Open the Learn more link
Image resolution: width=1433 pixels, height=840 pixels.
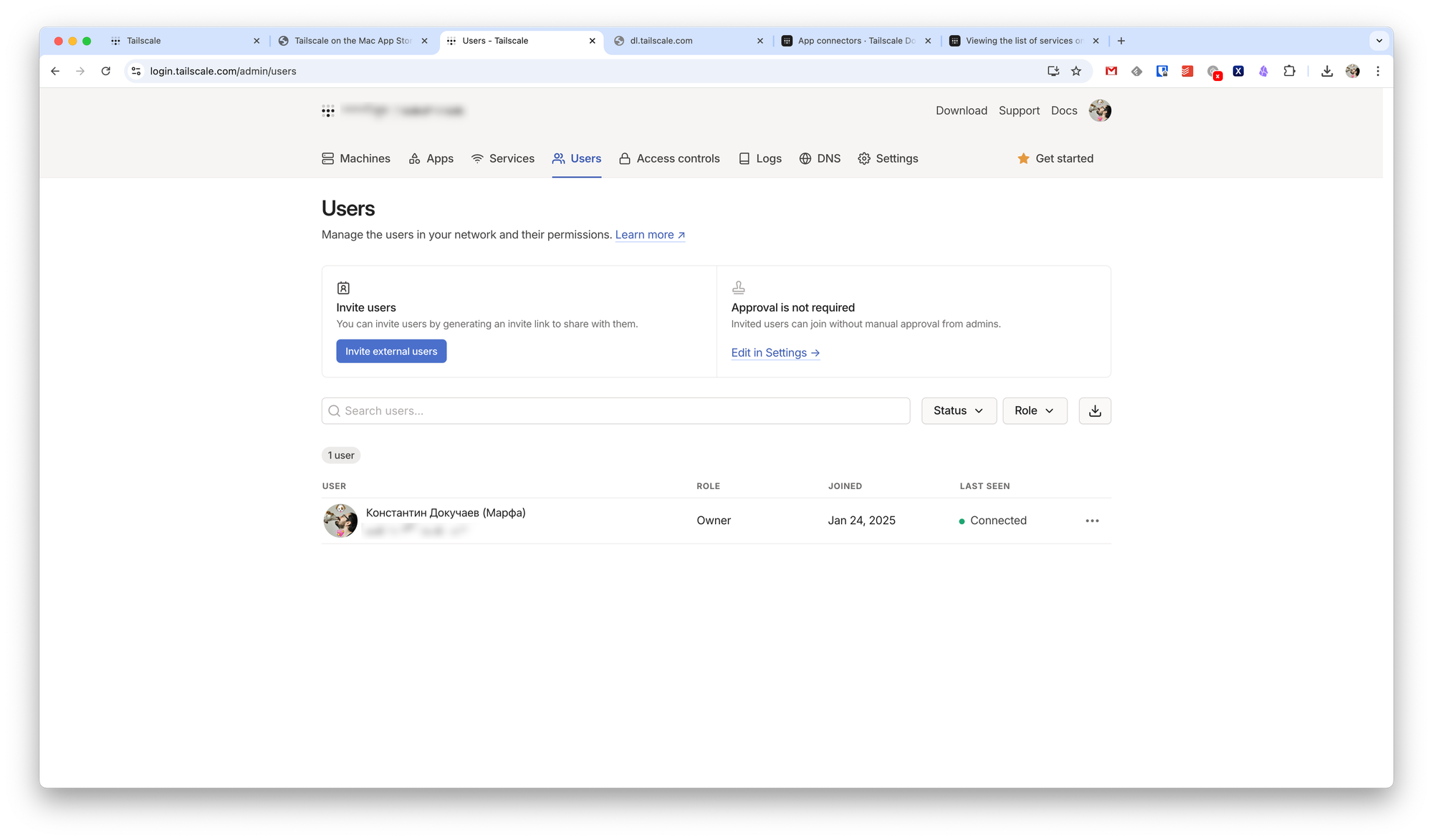coord(649,235)
